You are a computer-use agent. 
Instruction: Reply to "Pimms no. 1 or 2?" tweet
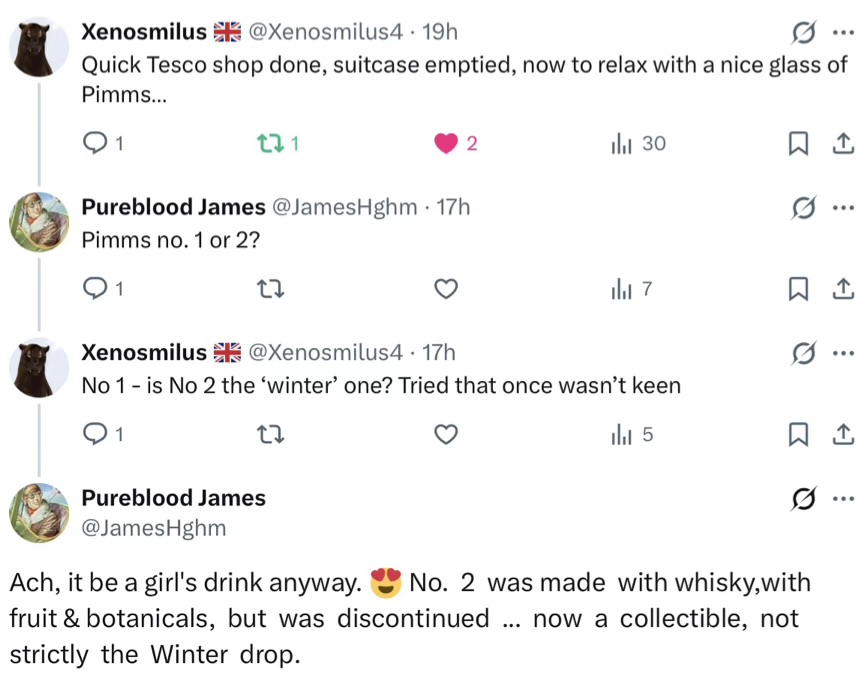tap(94, 290)
